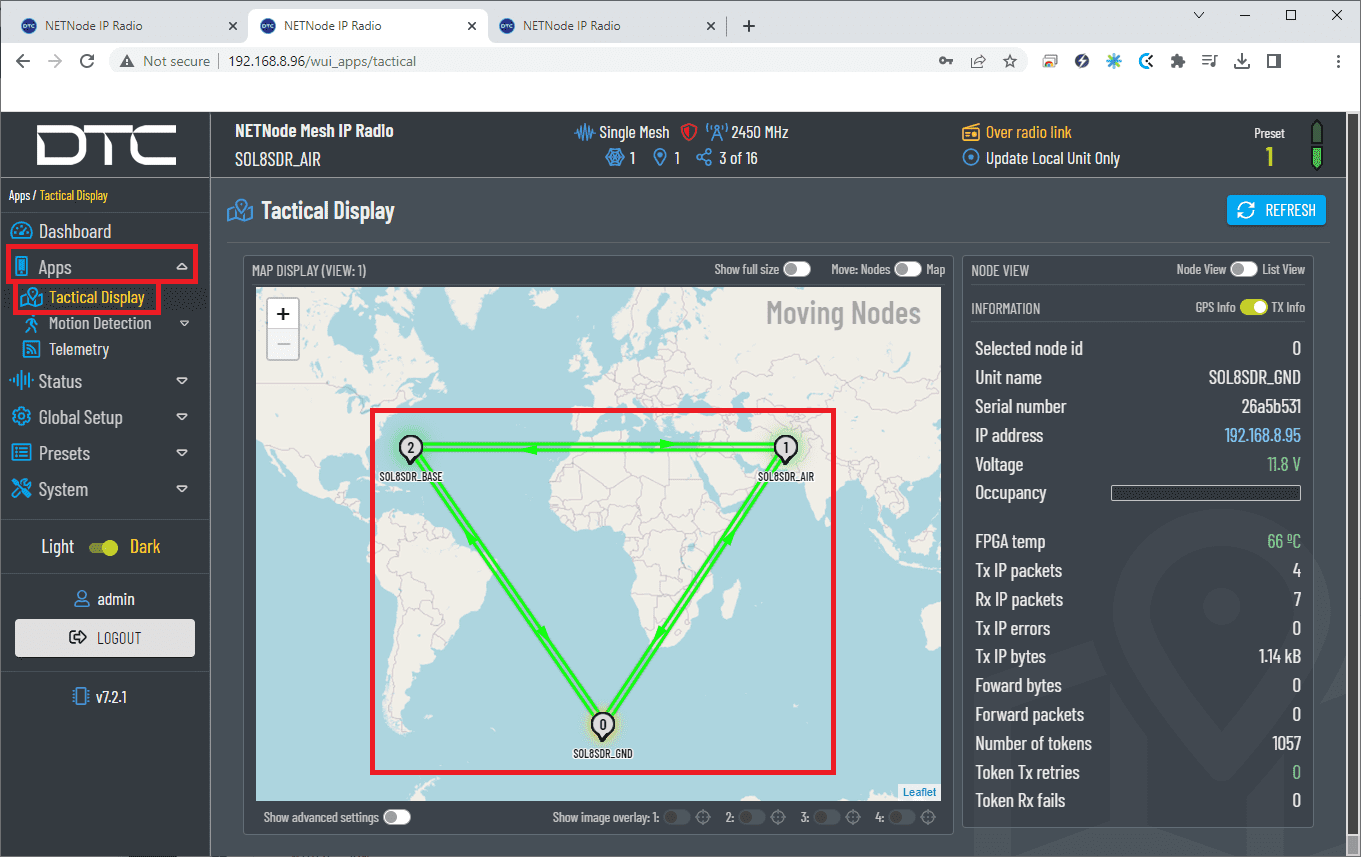Click the REFRESH button

pyautogui.click(x=1276, y=210)
